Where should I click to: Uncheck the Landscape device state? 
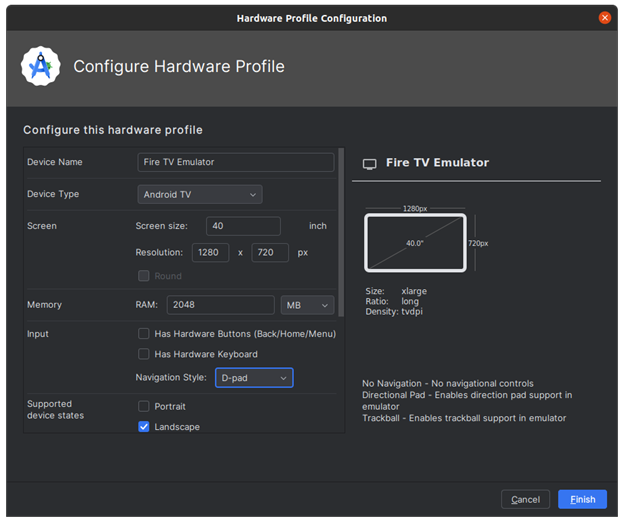(x=144, y=427)
